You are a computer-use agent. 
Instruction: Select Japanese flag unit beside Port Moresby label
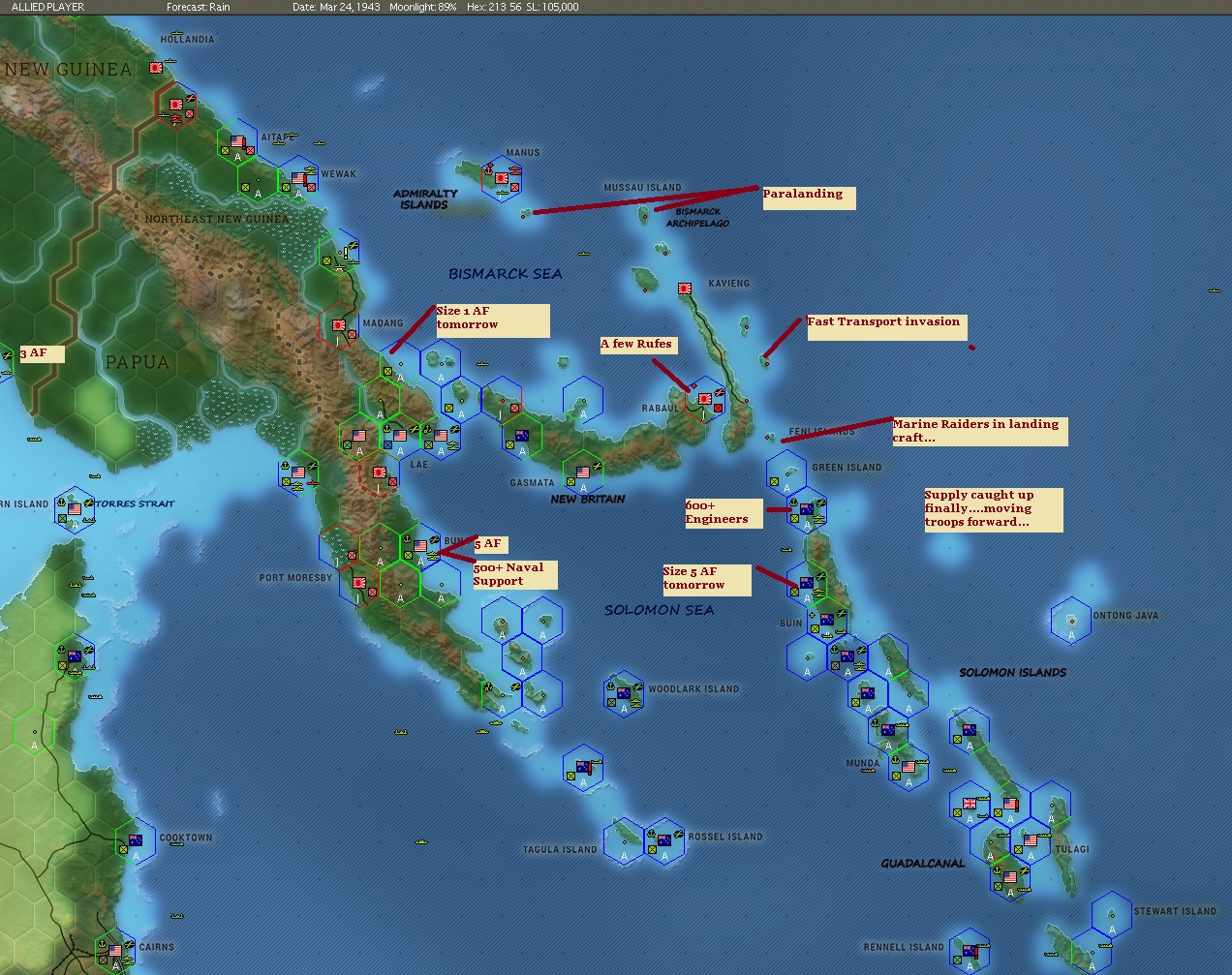359,584
